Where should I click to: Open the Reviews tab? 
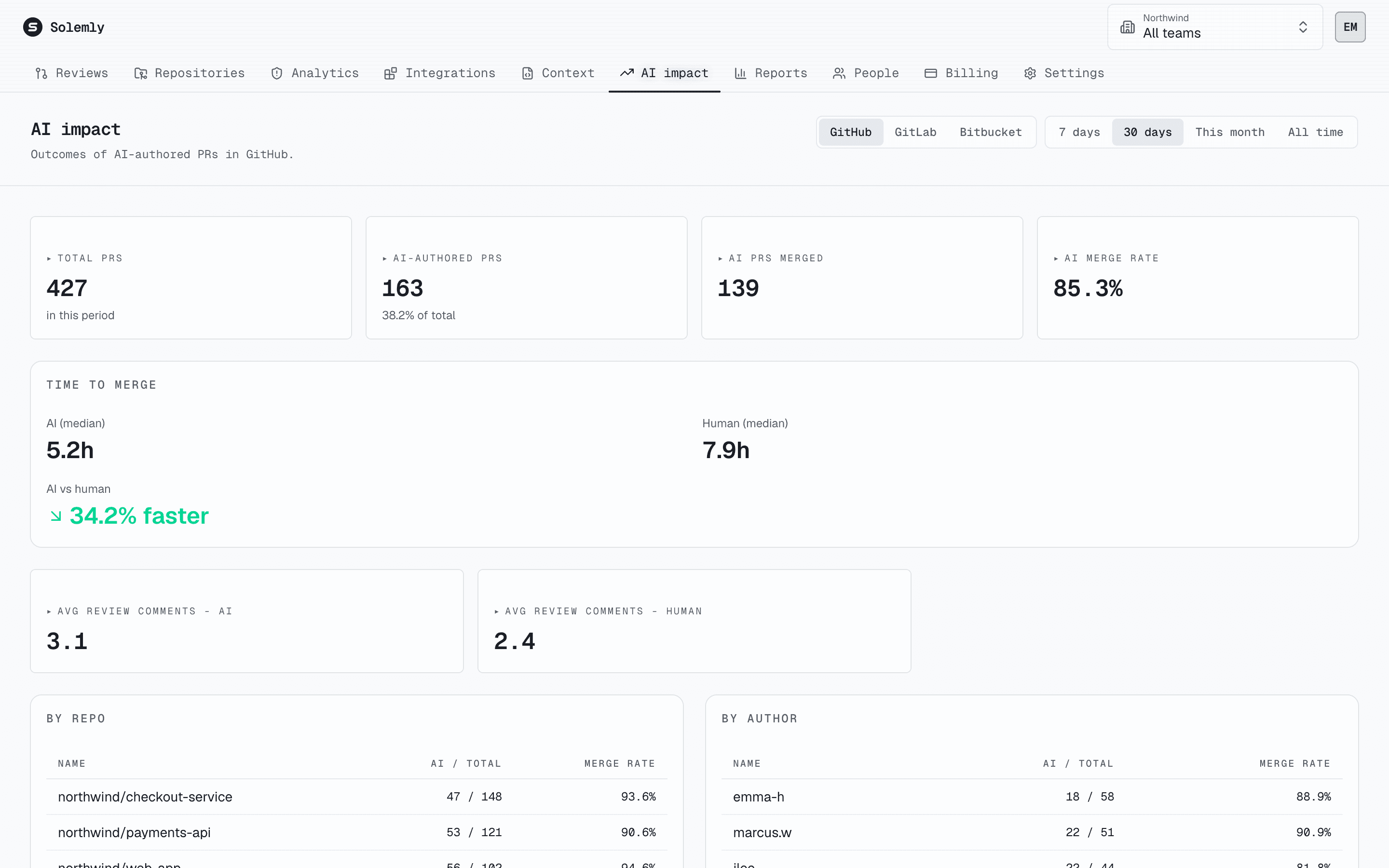click(x=72, y=73)
